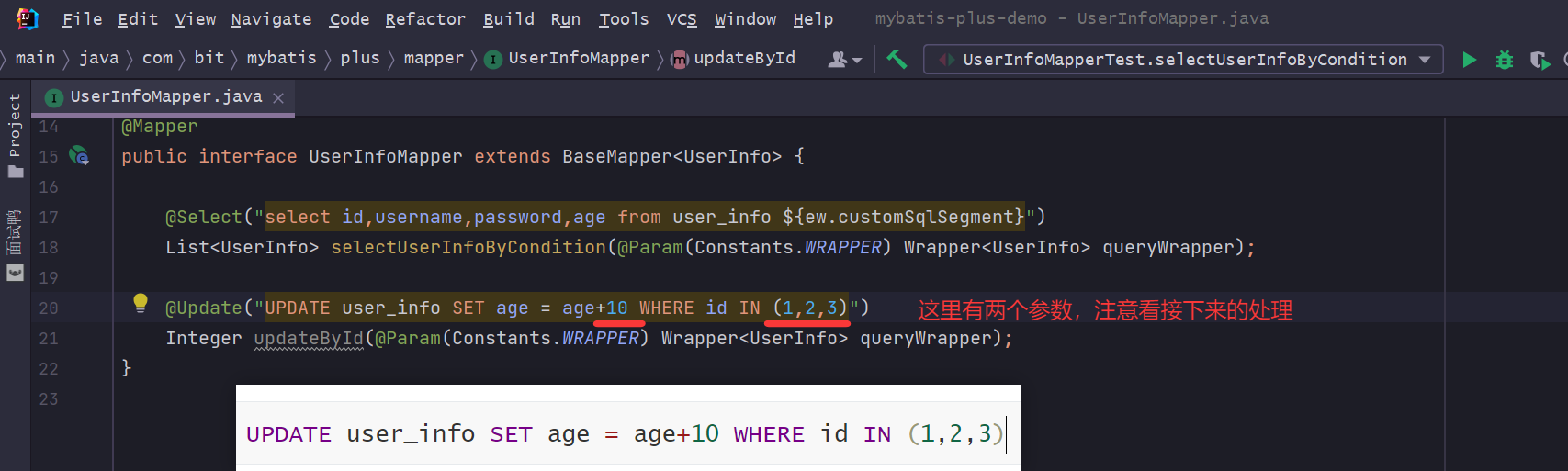Click the mapper breadcrumb
Viewport: 1568px width, 471px height.
click(434, 58)
